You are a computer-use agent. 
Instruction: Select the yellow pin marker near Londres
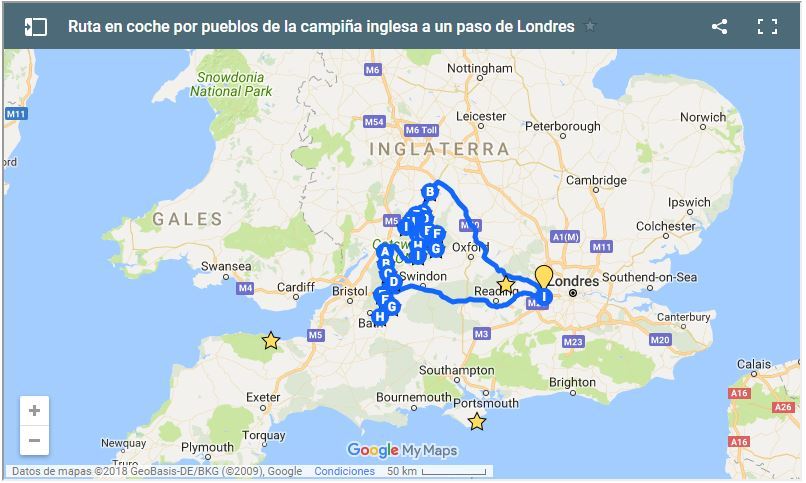pyautogui.click(x=543, y=276)
